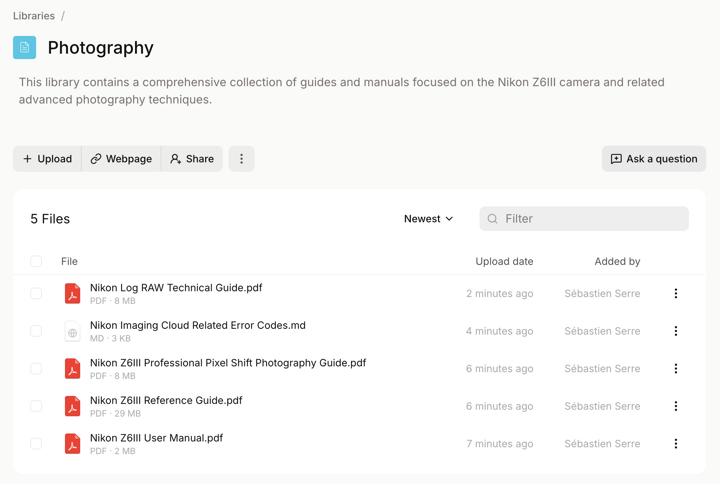Screen dimensions: 720x484
Task: Click the PDF · 29 MB size label
Action: coord(115,414)
